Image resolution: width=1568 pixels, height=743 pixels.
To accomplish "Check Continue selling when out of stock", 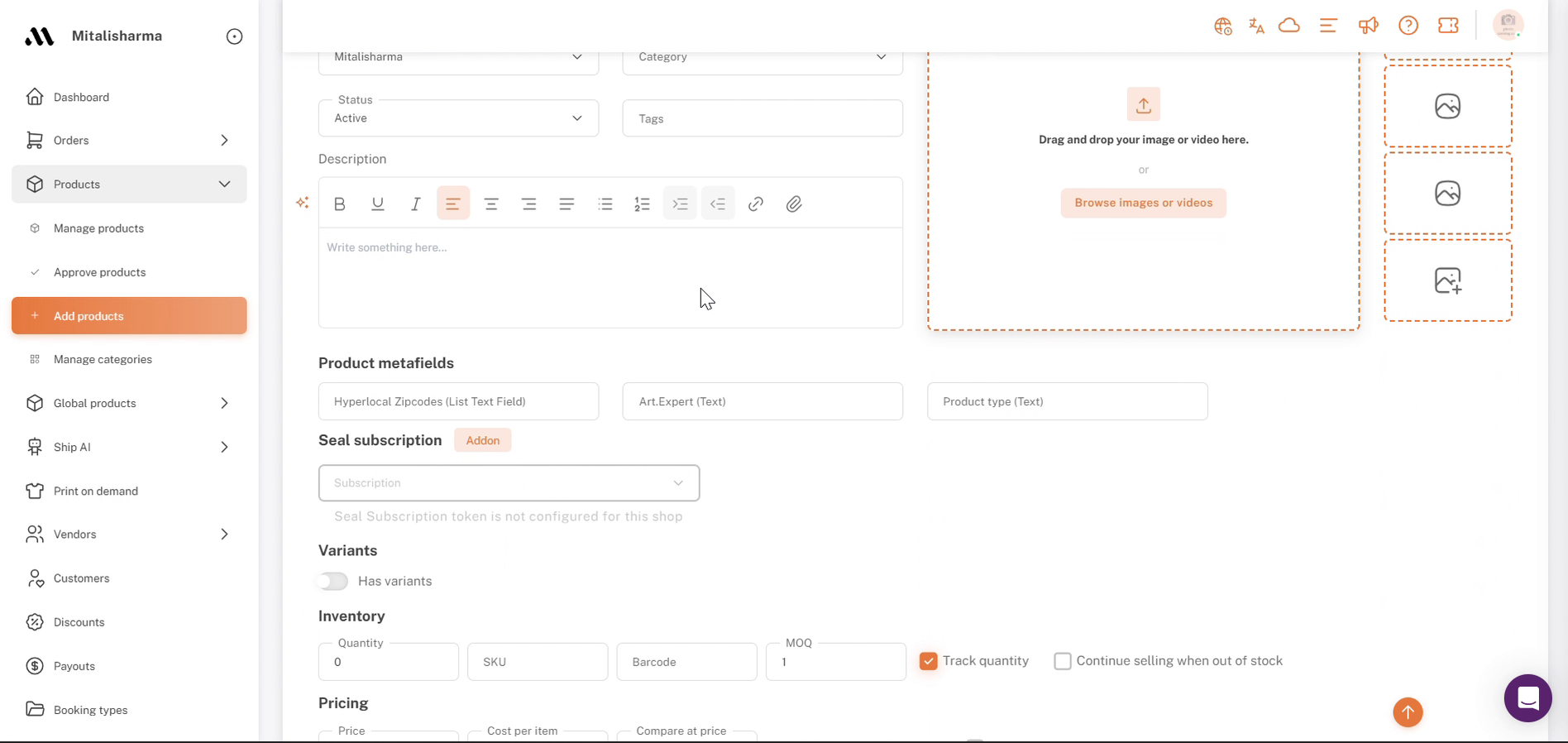I will pos(1063,661).
